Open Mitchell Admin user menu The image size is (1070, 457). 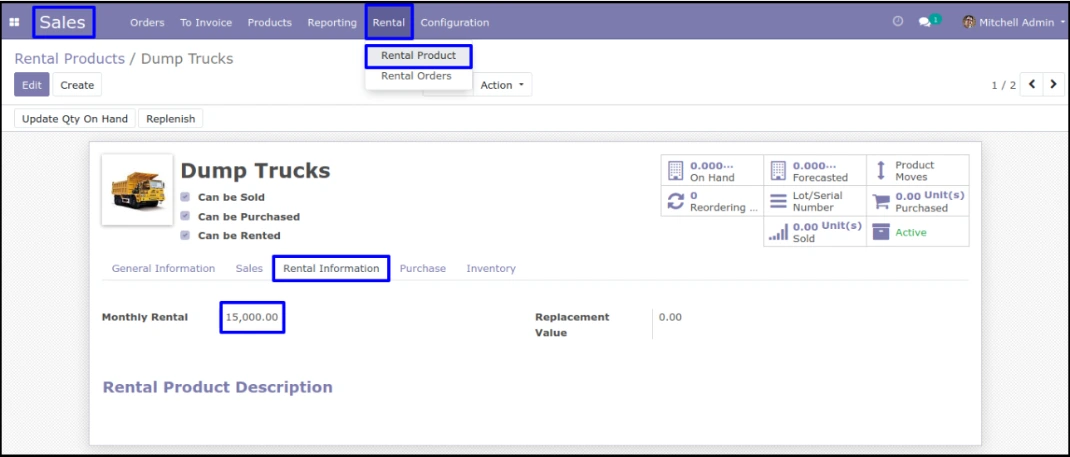pyautogui.click(x=1012, y=22)
